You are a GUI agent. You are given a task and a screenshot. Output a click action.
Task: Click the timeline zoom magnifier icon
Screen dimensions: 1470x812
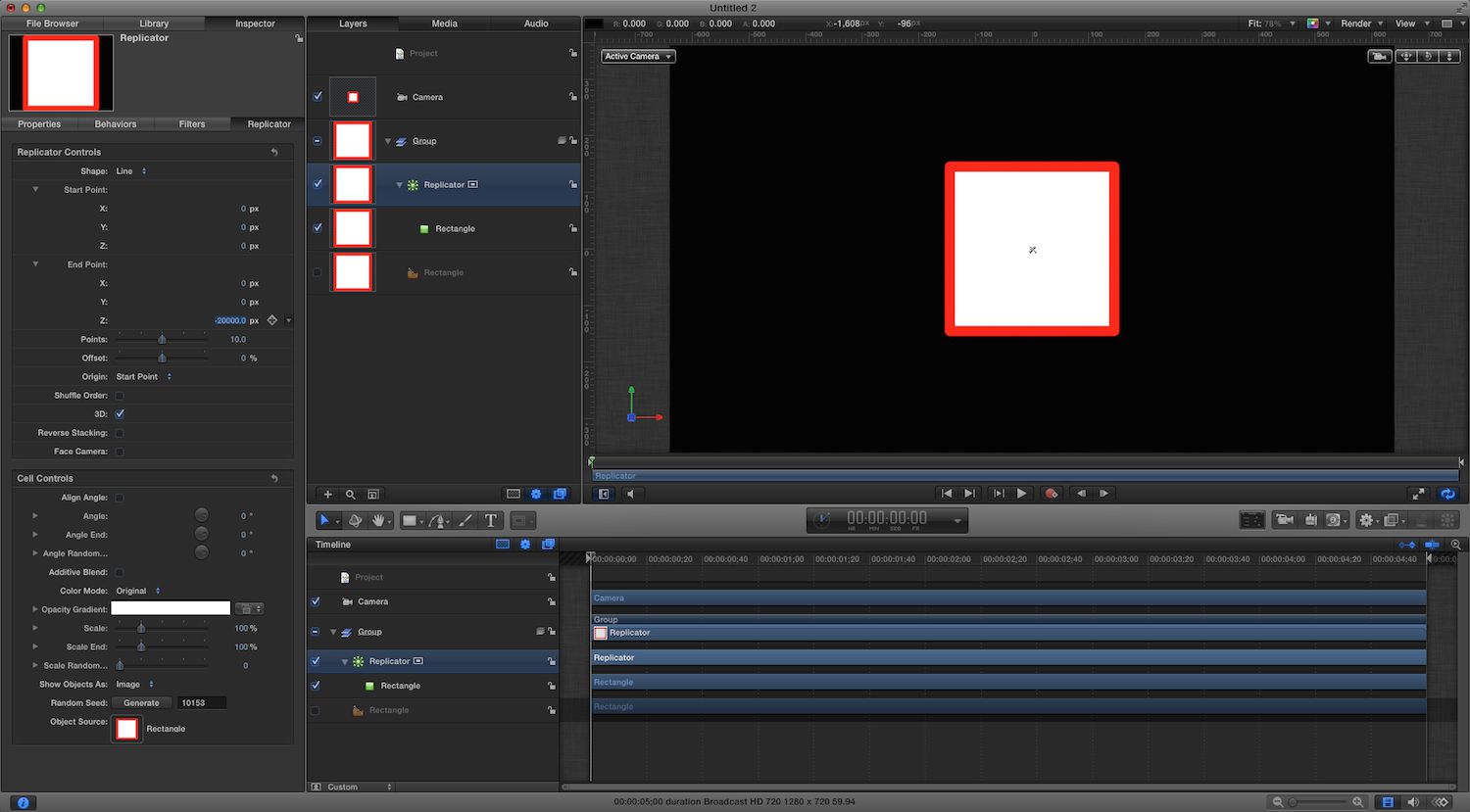1455,545
